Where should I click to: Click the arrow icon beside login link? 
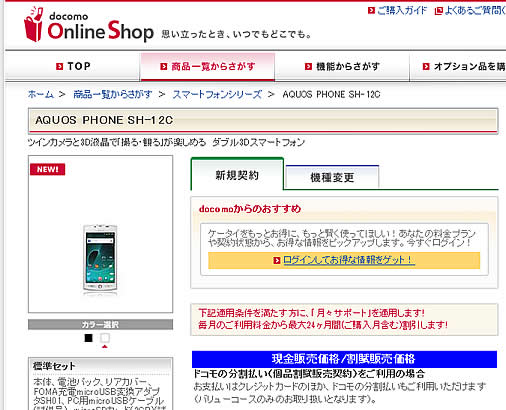[277, 260]
